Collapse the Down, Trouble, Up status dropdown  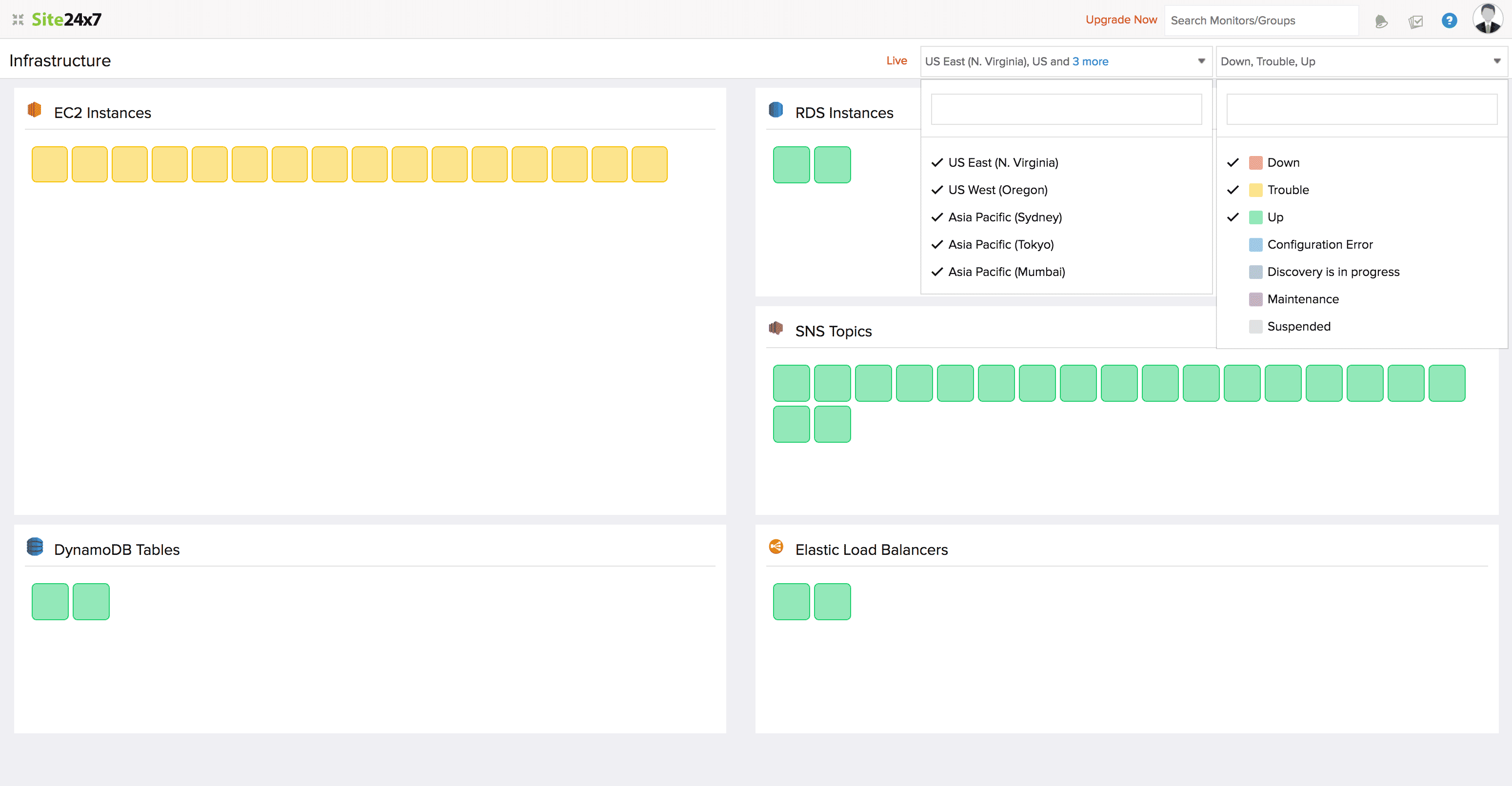tap(1361, 61)
